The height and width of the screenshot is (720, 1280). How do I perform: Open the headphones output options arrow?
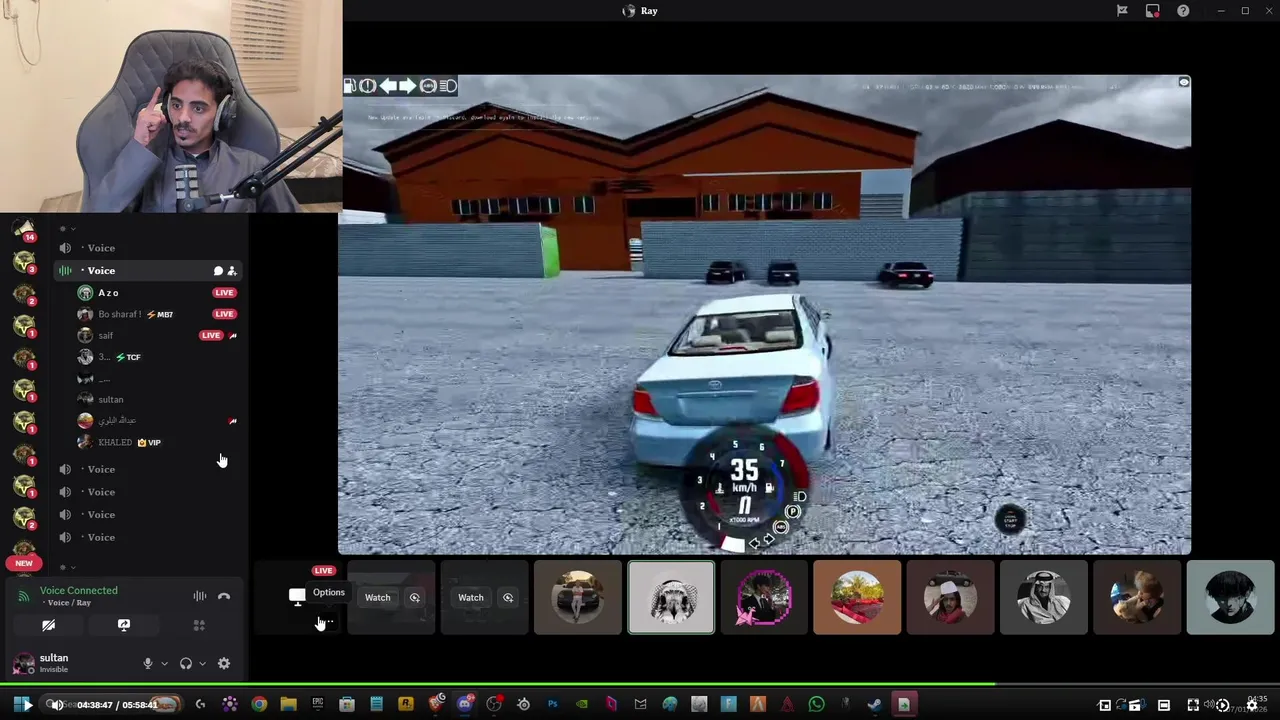(202, 664)
